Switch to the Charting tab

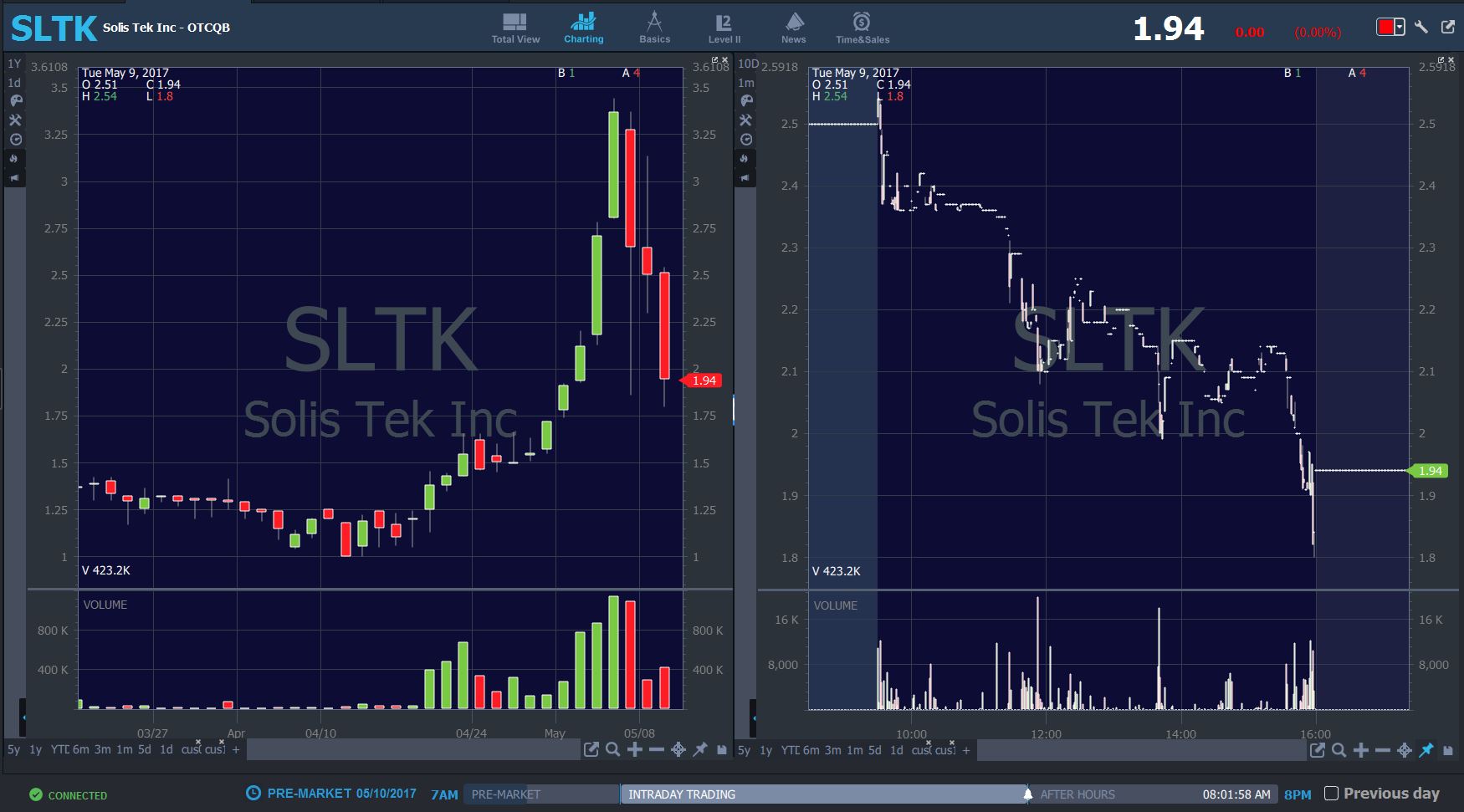tap(583, 28)
